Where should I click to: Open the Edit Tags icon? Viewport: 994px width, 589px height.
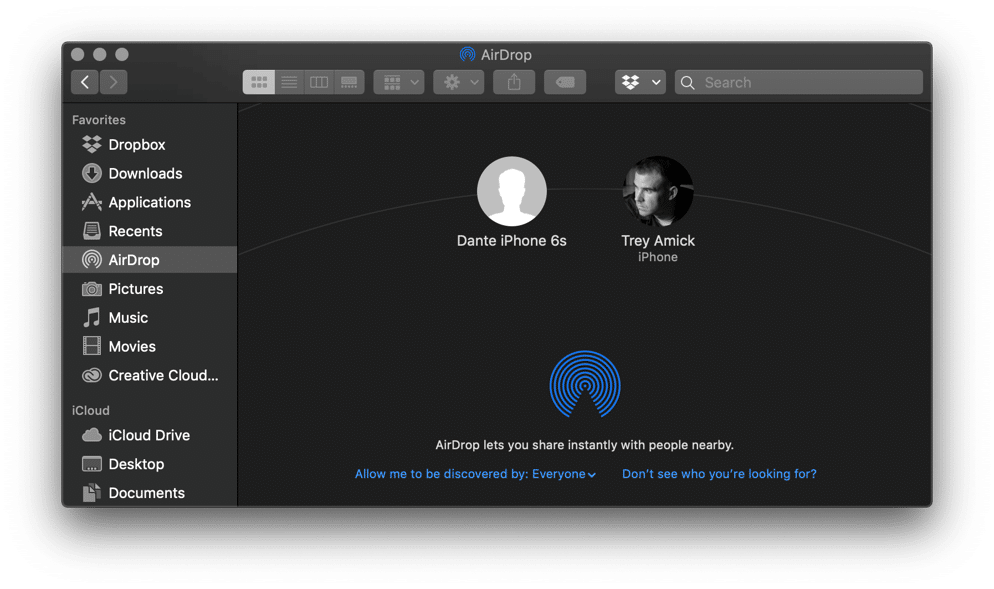click(x=564, y=82)
